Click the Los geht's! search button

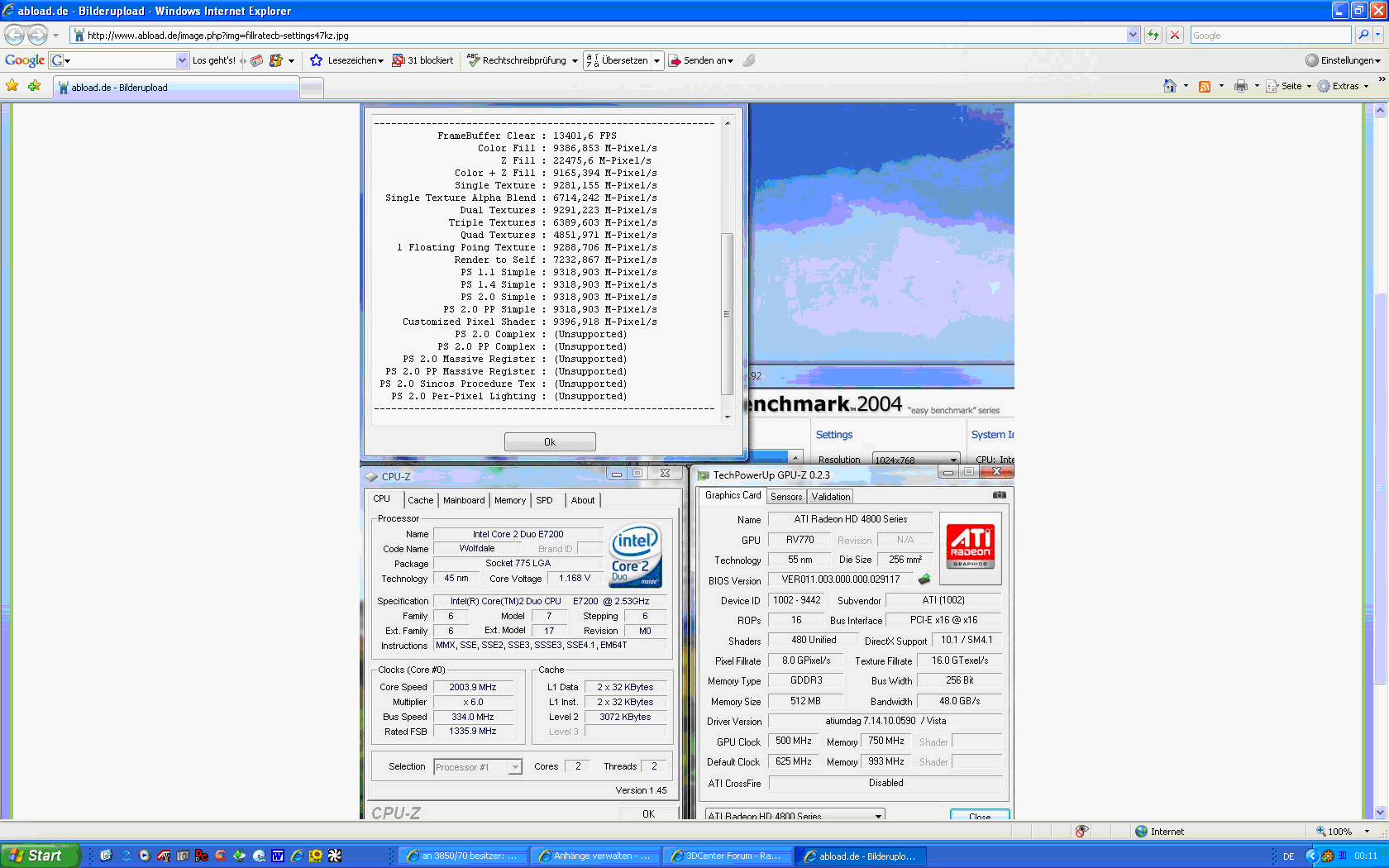click(x=213, y=60)
